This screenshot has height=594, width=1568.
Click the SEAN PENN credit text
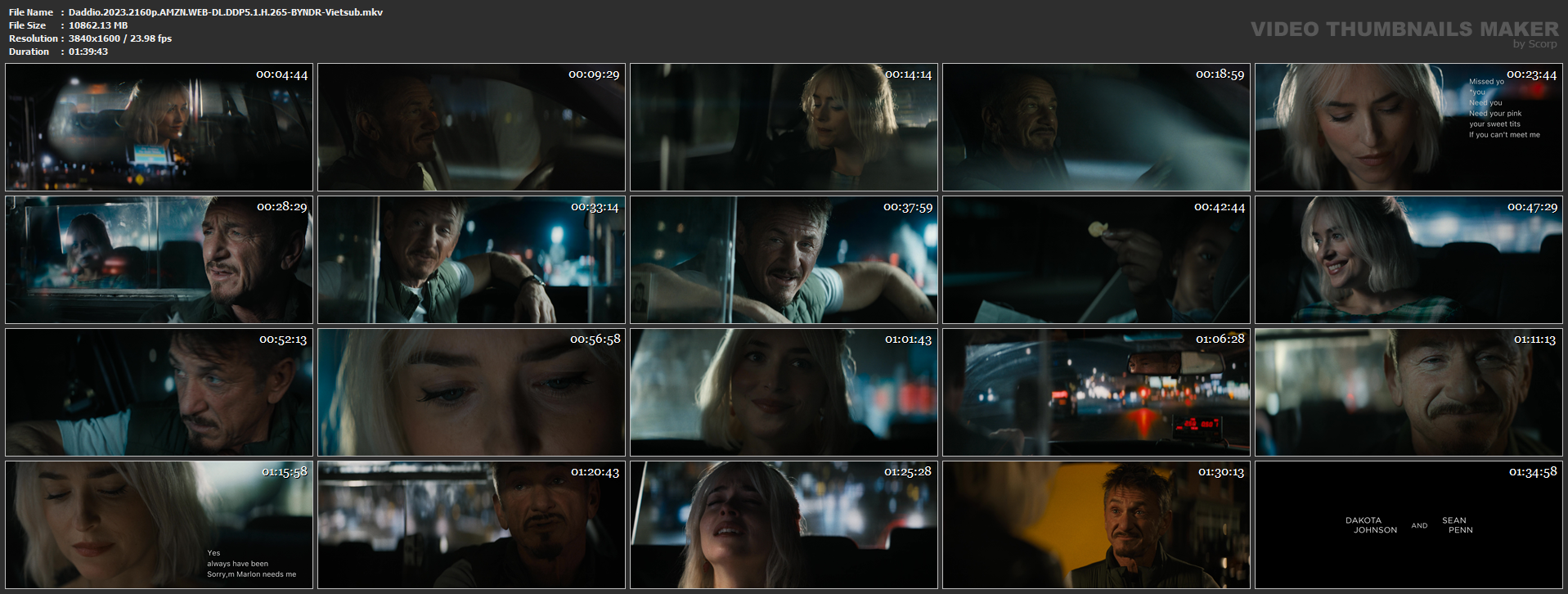click(x=1458, y=525)
